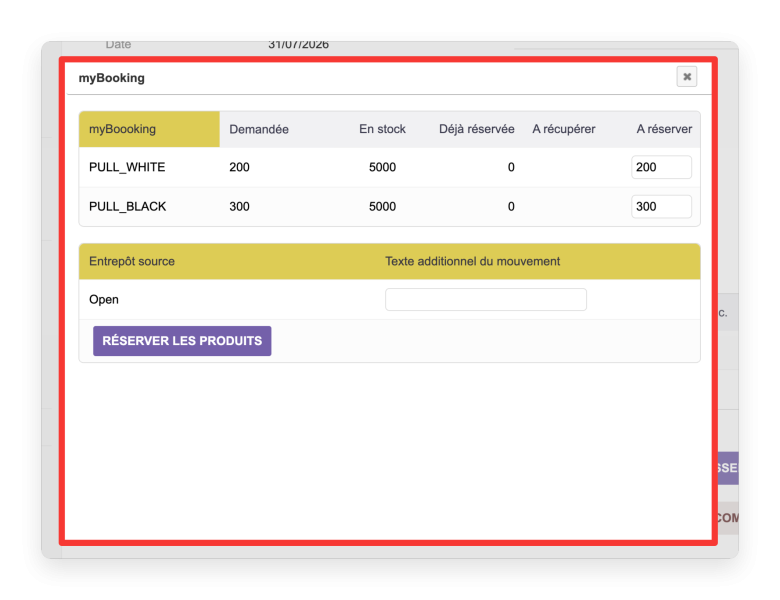Screen dimensions: 780x600
Task: Select the Open warehouse value
Action: 103,300
